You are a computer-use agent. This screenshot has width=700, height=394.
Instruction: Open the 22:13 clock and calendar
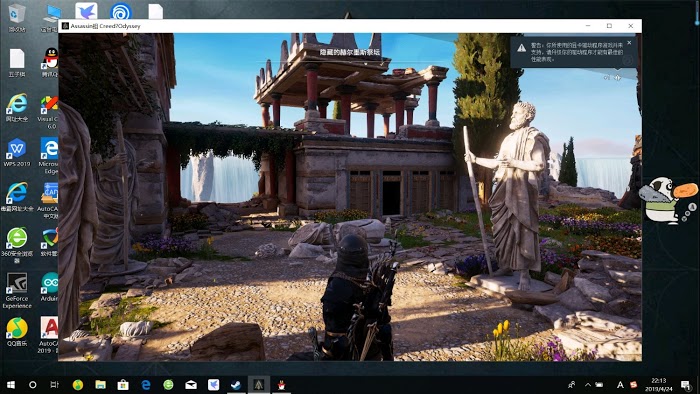coord(659,385)
